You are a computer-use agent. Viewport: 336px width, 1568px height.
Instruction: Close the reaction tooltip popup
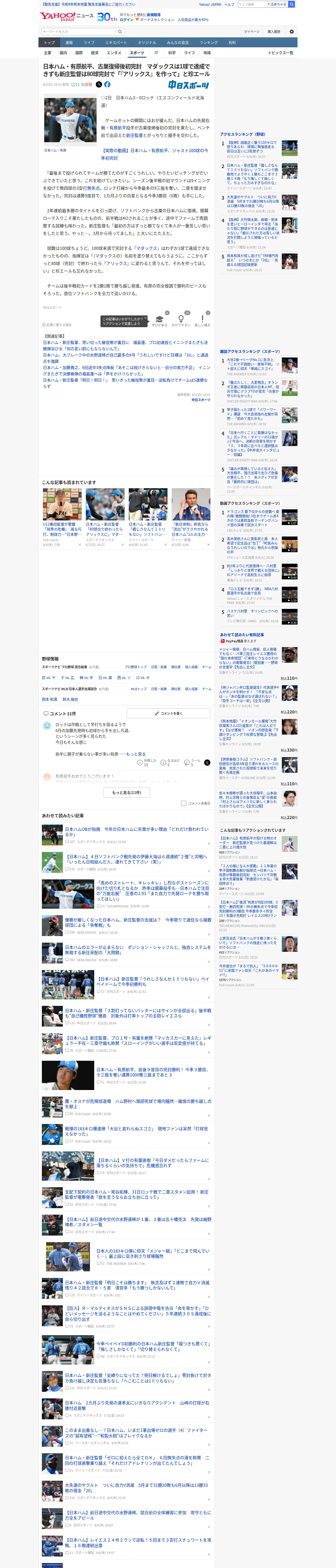click(x=146, y=318)
